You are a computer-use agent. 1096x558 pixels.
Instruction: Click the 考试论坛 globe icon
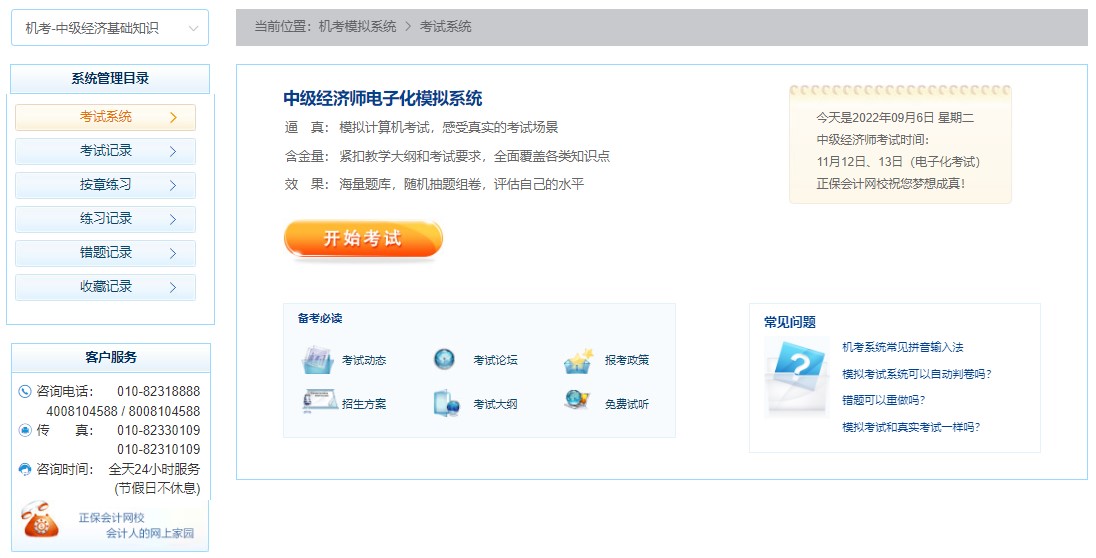coord(445,359)
